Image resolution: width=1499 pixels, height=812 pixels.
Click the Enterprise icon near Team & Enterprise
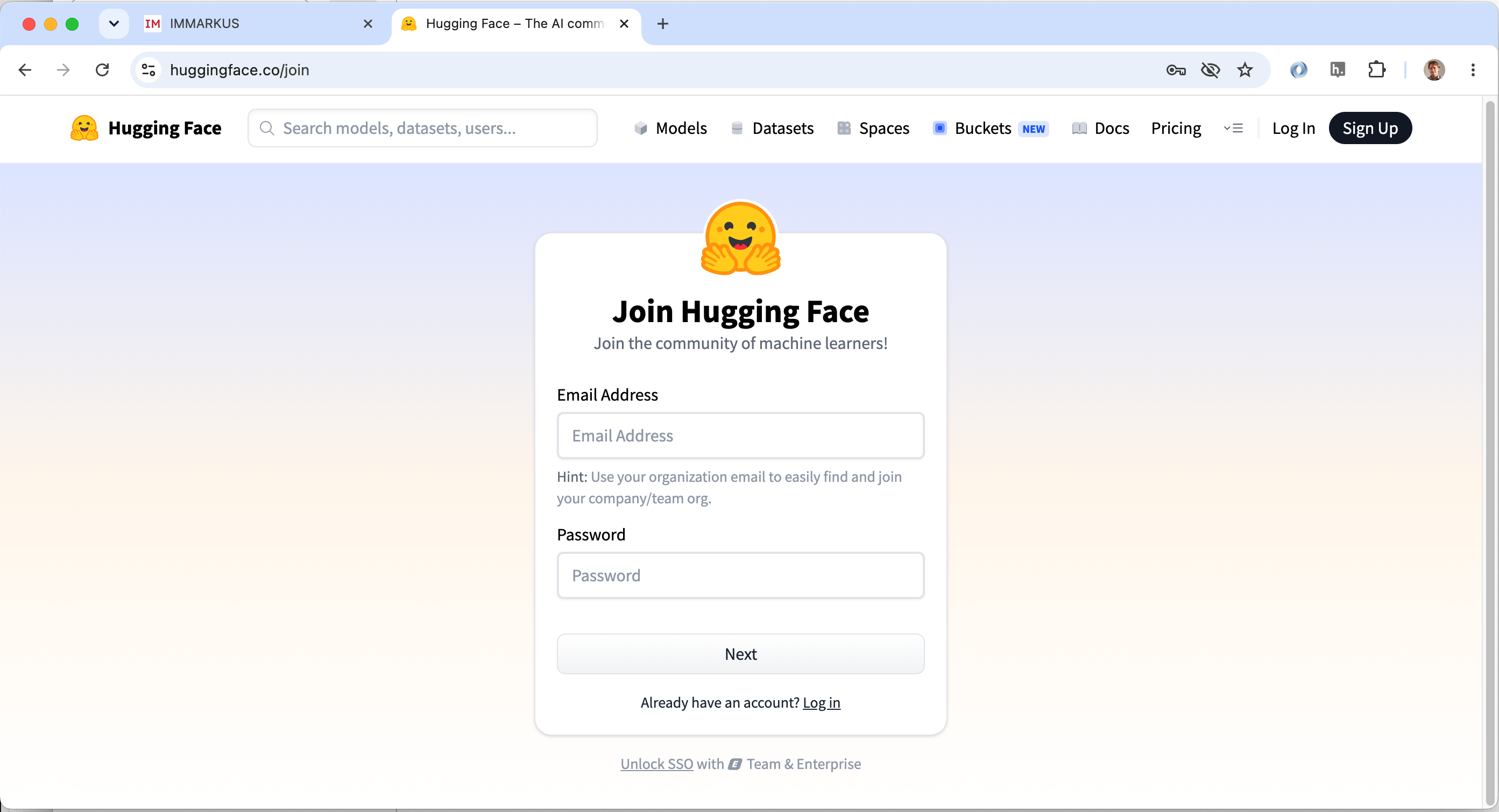pyautogui.click(x=735, y=764)
